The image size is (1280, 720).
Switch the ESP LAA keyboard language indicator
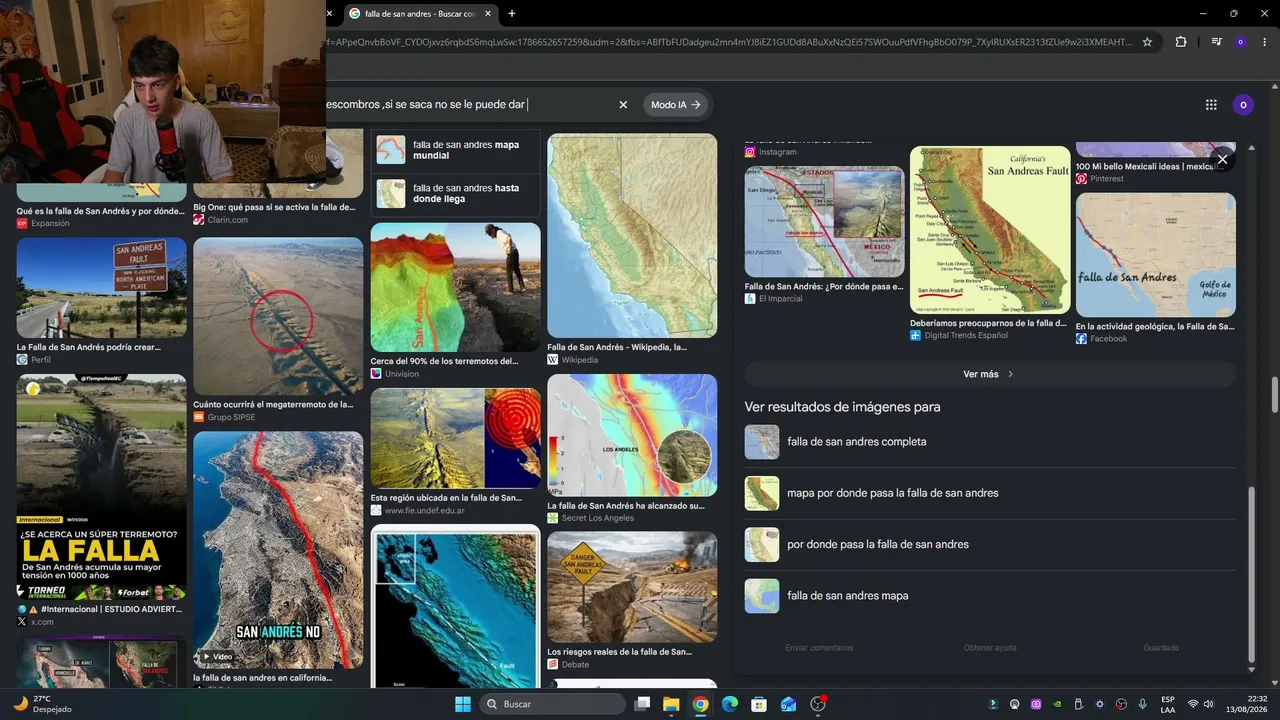[x=1168, y=704]
